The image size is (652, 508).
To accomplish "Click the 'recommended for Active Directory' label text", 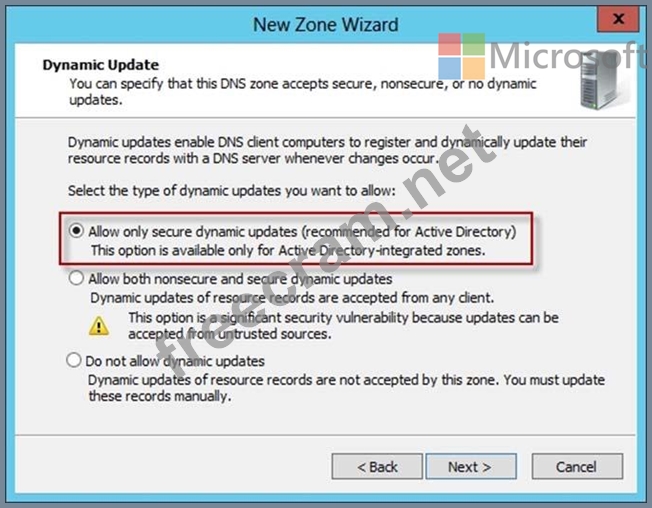I will (410, 231).
